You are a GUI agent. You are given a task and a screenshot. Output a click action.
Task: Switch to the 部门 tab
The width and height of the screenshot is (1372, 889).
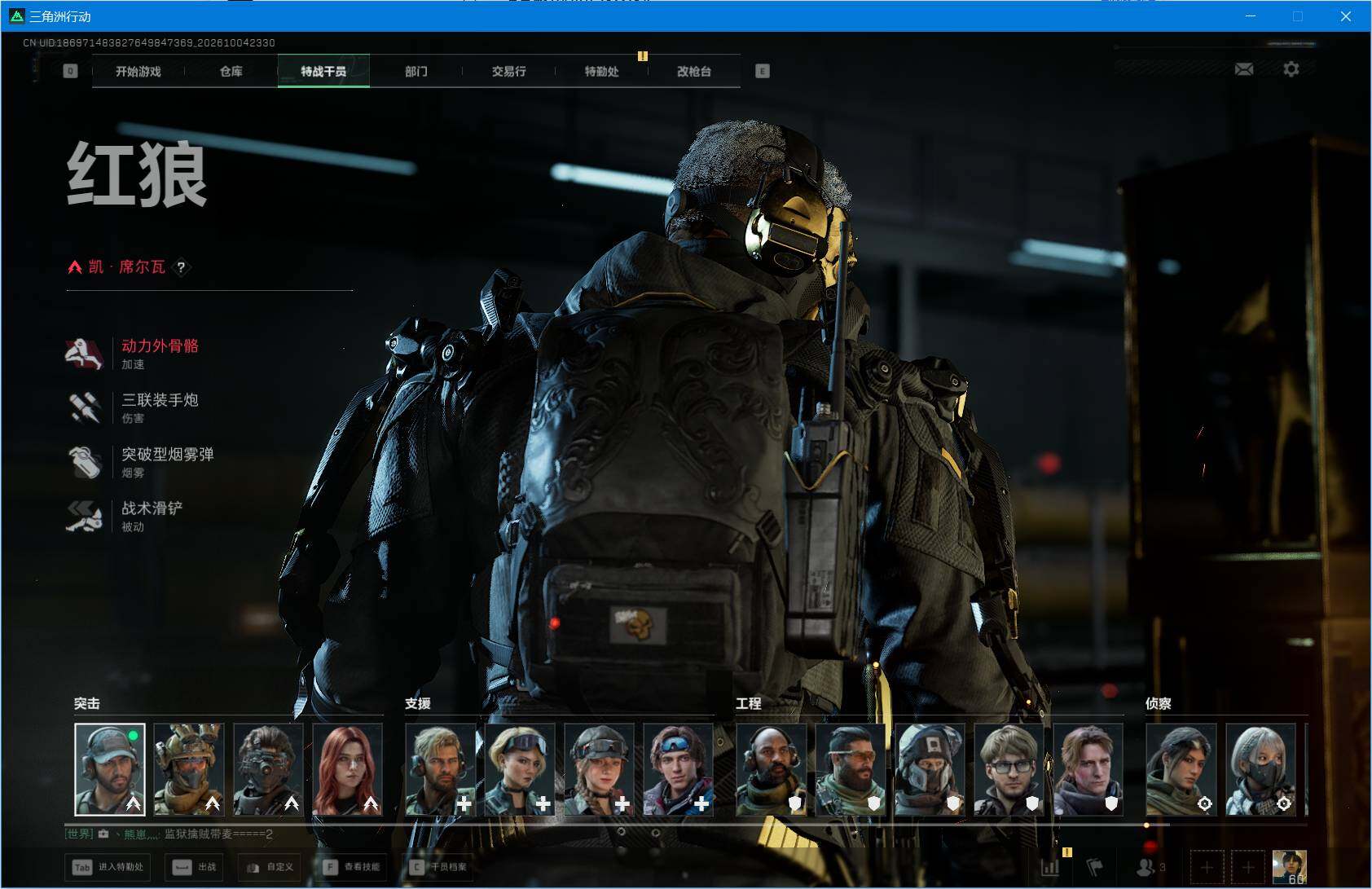click(416, 71)
